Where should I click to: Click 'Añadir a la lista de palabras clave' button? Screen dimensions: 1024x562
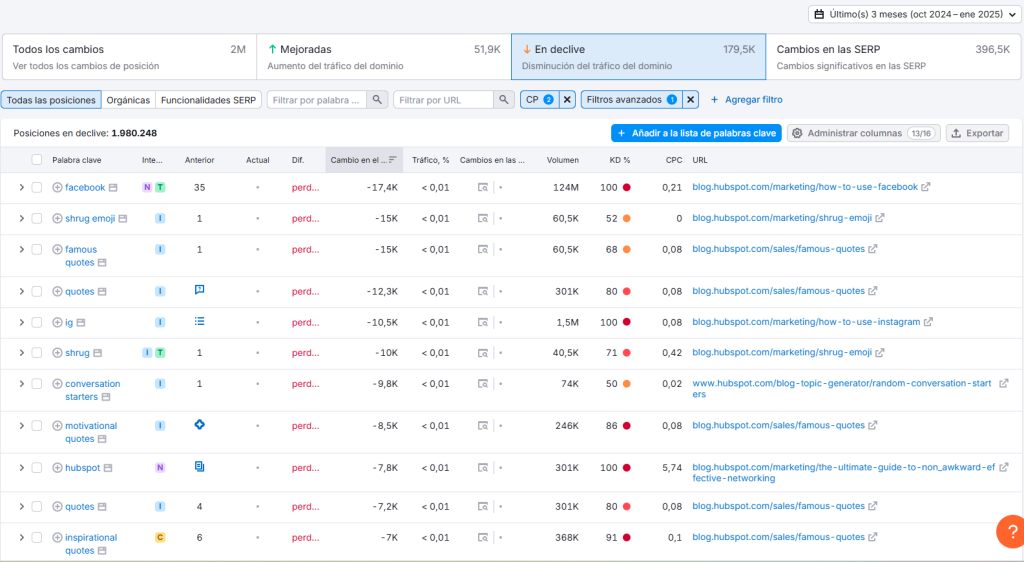pos(696,133)
